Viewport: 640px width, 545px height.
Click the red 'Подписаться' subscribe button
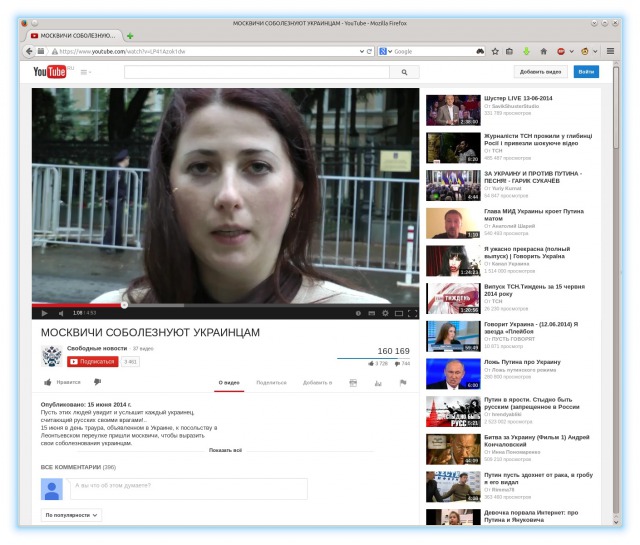[92, 361]
